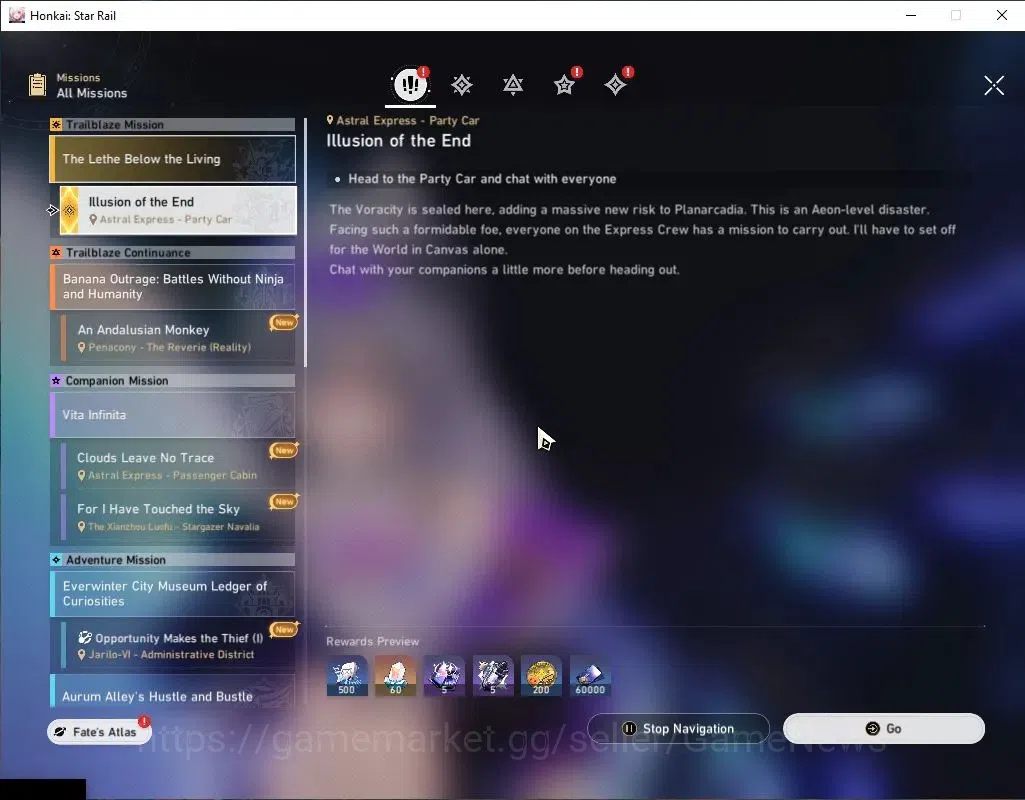
Task: Collapse the Trailblaze Continuance category header
Action: coord(173,252)
